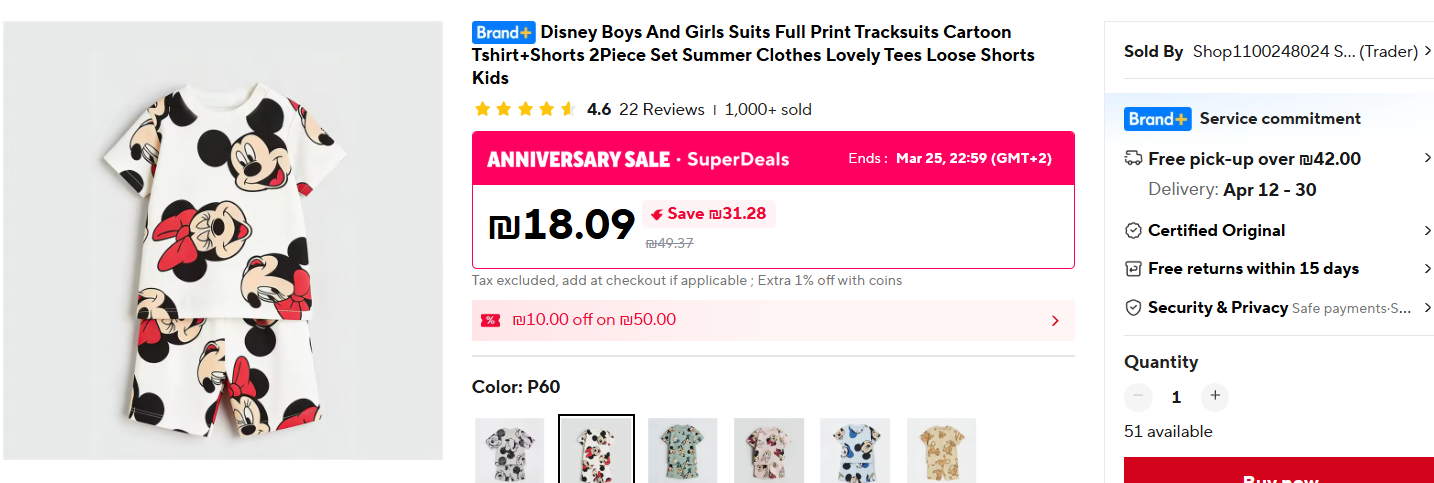Select the blue Mickey outfit variant
Viewport: 1434px width, 483px height.
pyautogui.click(x=855, y=450)
